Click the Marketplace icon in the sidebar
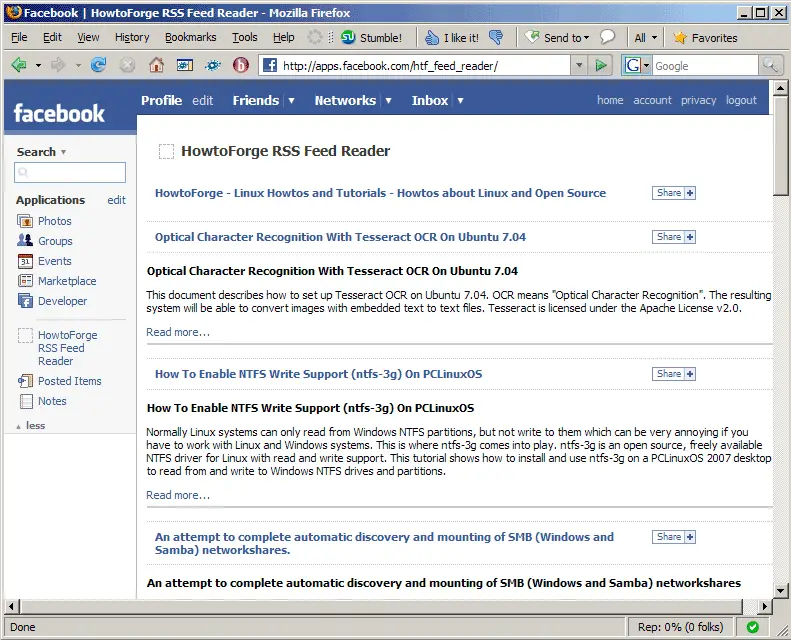This screenshot has height=640, width=791. point(25,280)
